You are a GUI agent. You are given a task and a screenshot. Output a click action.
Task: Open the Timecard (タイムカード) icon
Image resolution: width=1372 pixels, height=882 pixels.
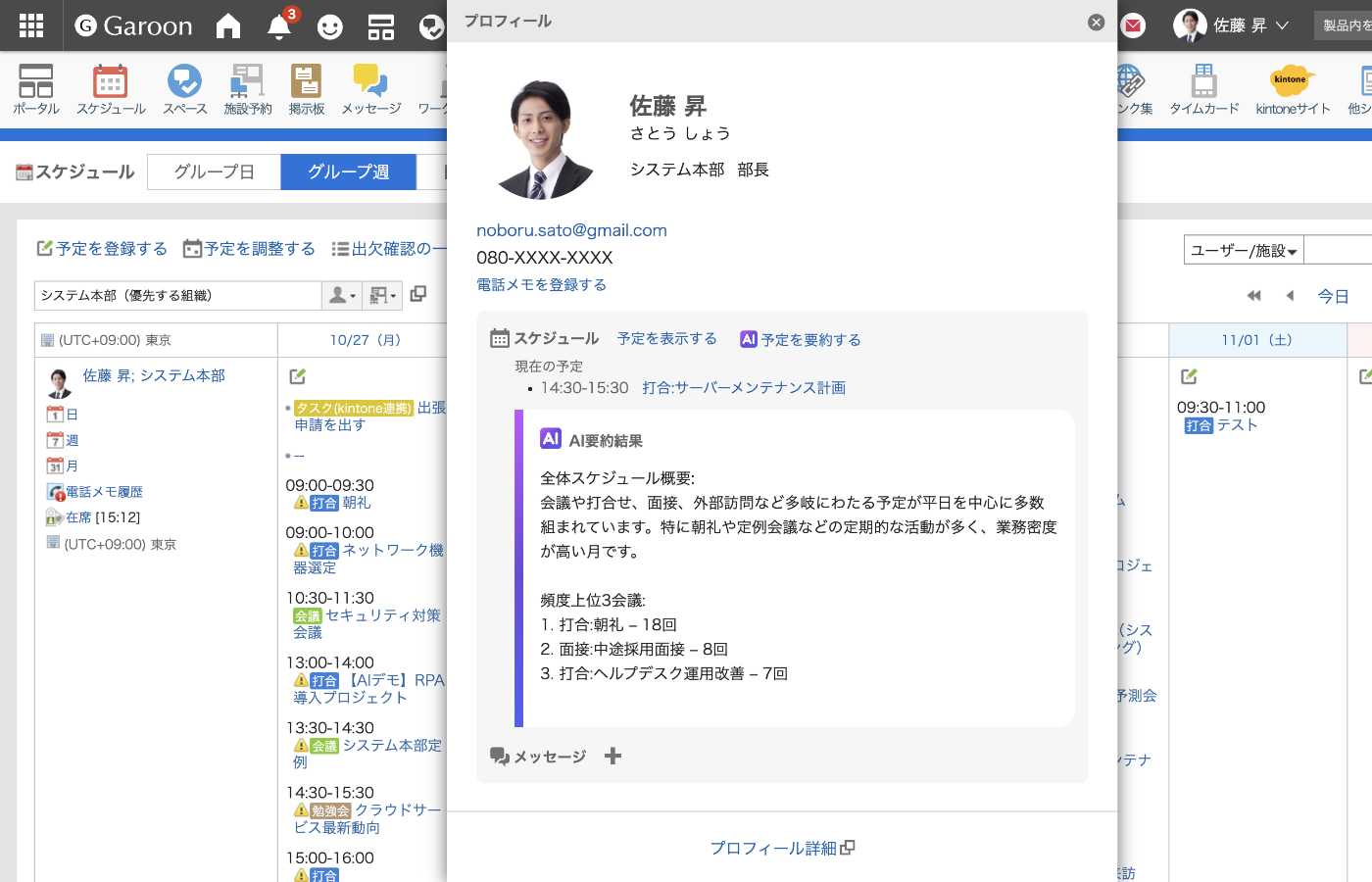[x=1203, y=89]
